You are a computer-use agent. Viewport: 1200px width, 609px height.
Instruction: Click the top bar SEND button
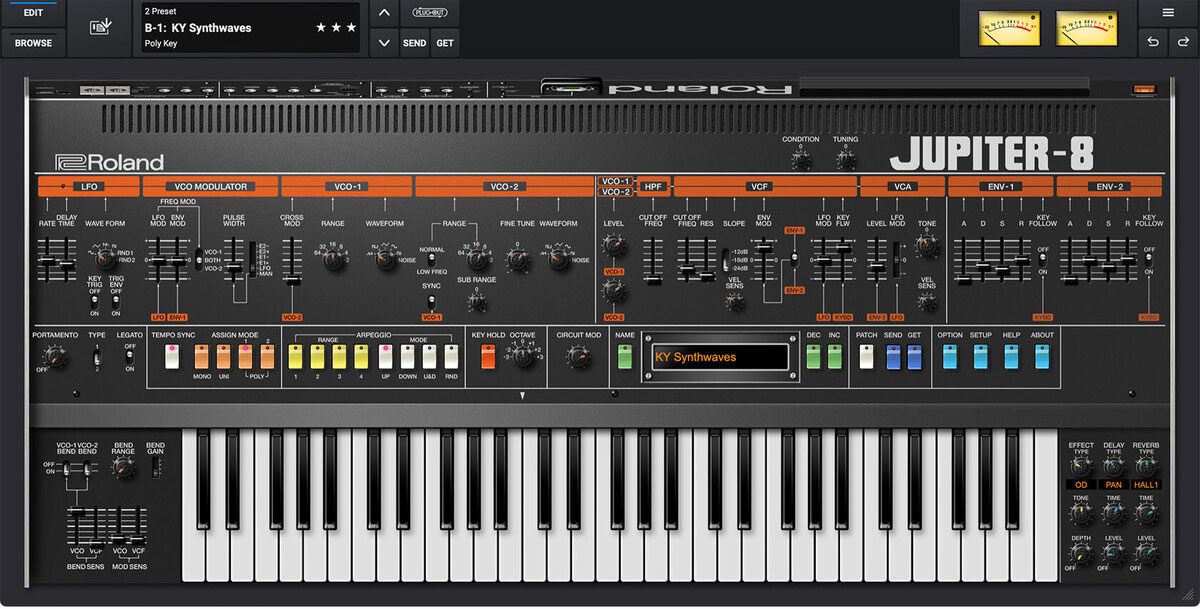[414, 43]
